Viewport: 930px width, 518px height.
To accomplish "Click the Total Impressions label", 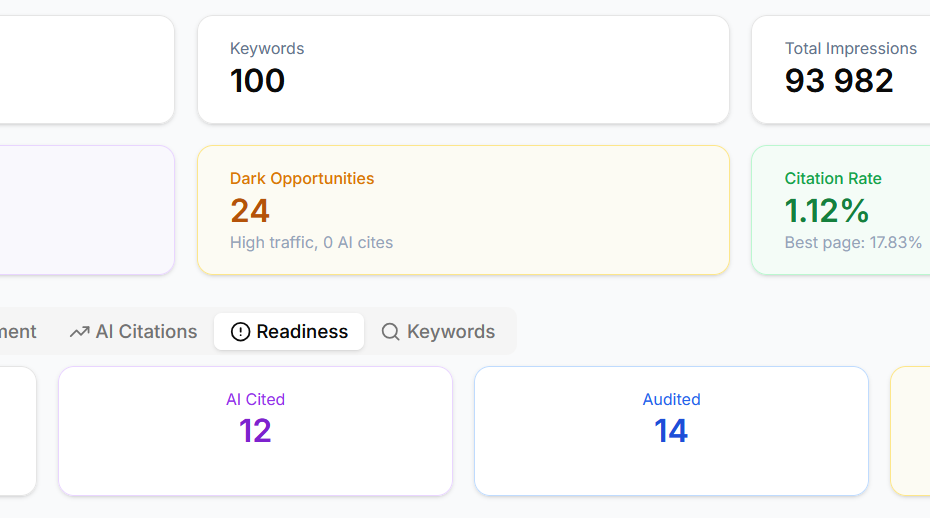I will point(851,49).
